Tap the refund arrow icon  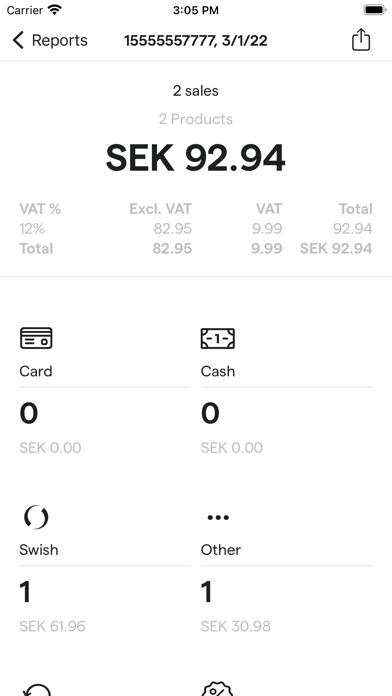(x=37, y=689)
